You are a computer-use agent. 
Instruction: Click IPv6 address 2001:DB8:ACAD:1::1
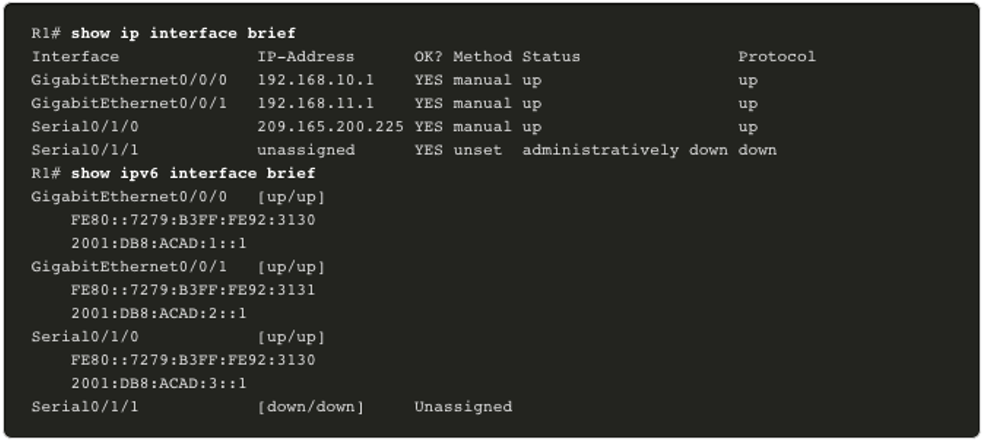(x=159, y=244)
